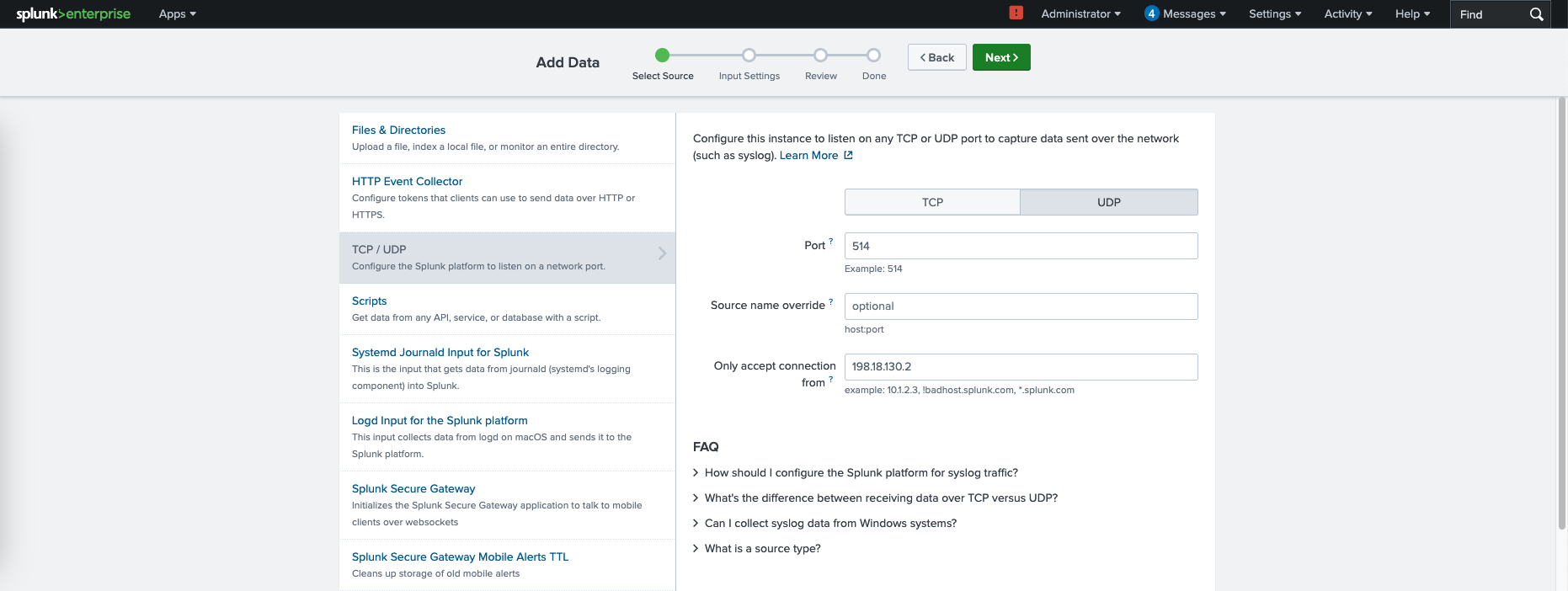Open the Activity menu

click(x=1347, y=14)
